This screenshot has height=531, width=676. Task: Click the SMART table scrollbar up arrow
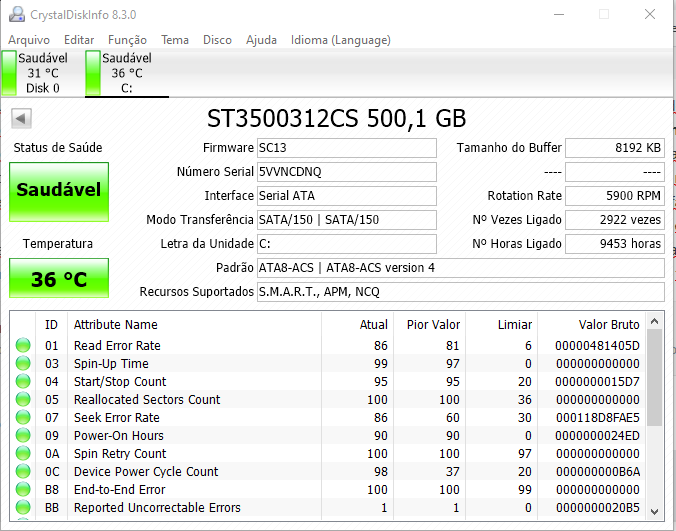pyautogui.click(x=654, y=321)
